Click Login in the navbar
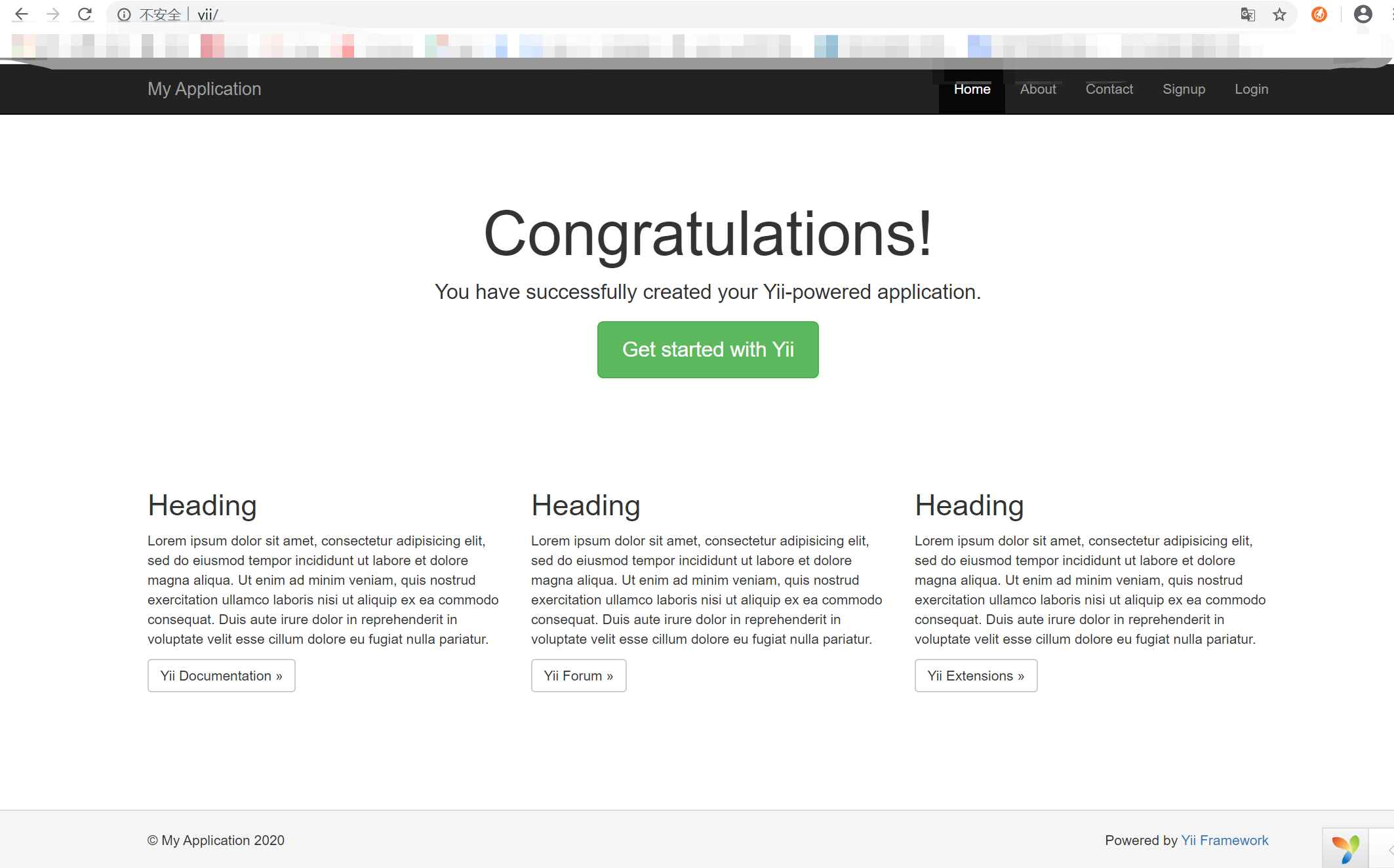The image size is (1394, 868). [x=1251, y=89]
